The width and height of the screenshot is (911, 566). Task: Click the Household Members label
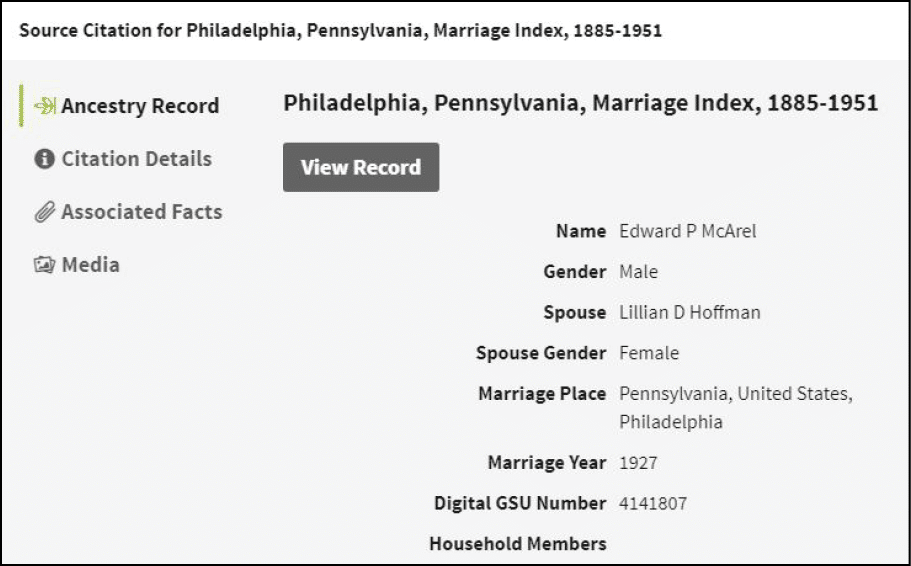pos(517,544)
